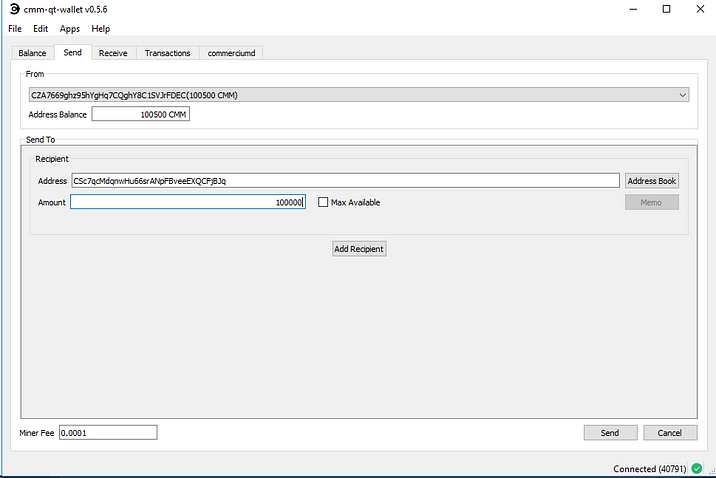716x478 pixels.
Task: Switch to the Balance tab
Action: 32,53
